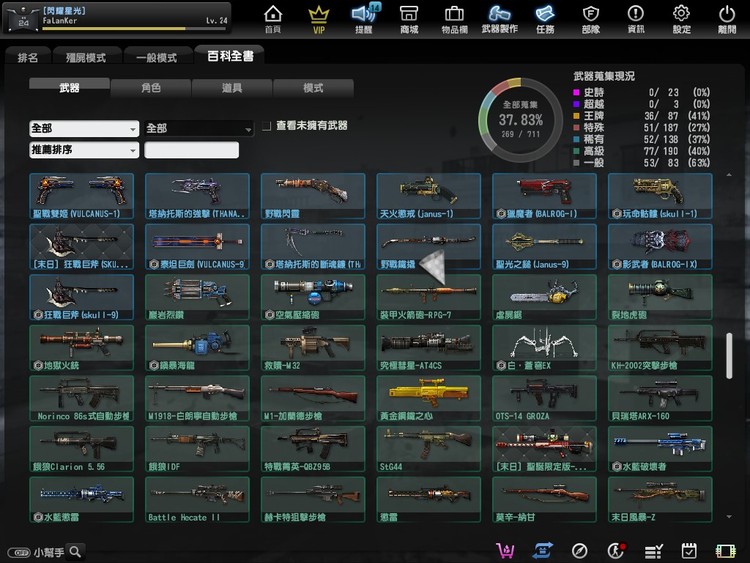The image size is (750, 563).
Task: Open the calendar check icon in bottom bar
Action: tap(689, 551)
